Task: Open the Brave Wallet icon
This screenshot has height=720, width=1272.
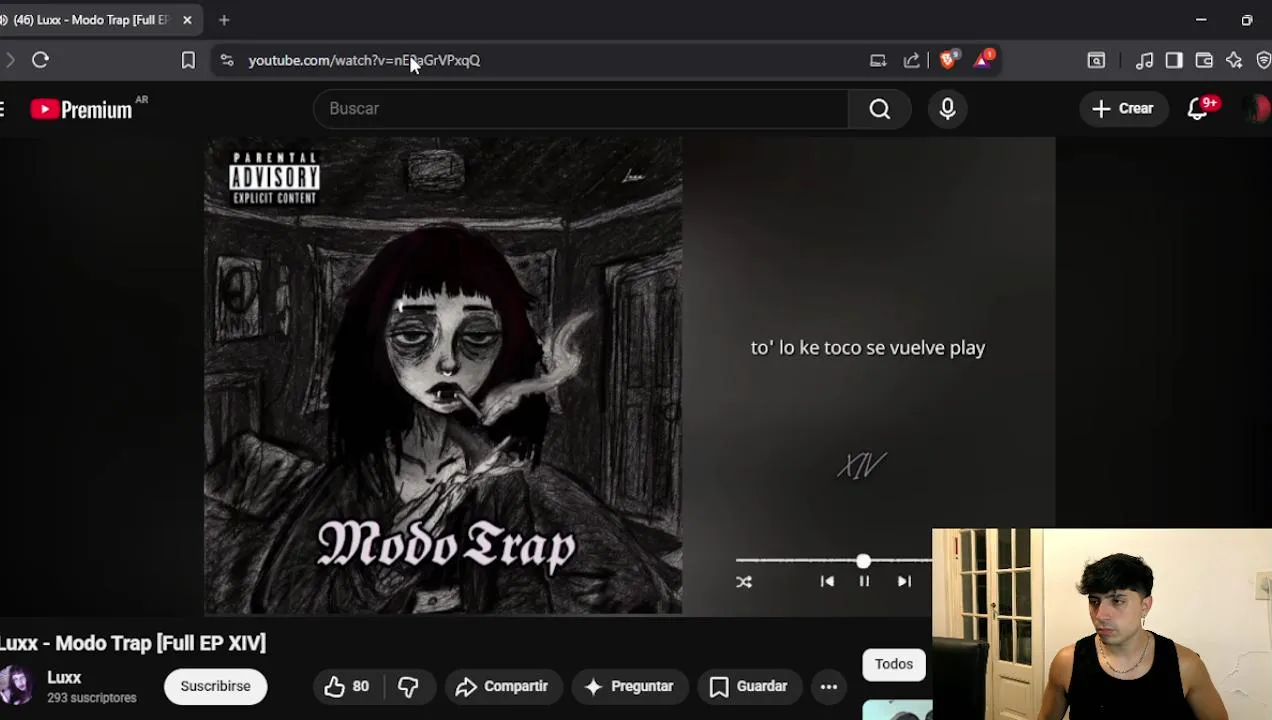Action: (x=1204, y=60)
